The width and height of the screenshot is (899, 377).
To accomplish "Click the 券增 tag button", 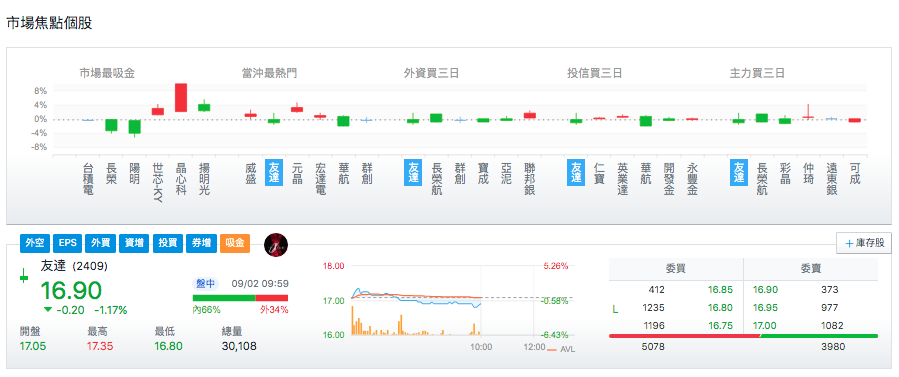I will [x=201, y=244].
